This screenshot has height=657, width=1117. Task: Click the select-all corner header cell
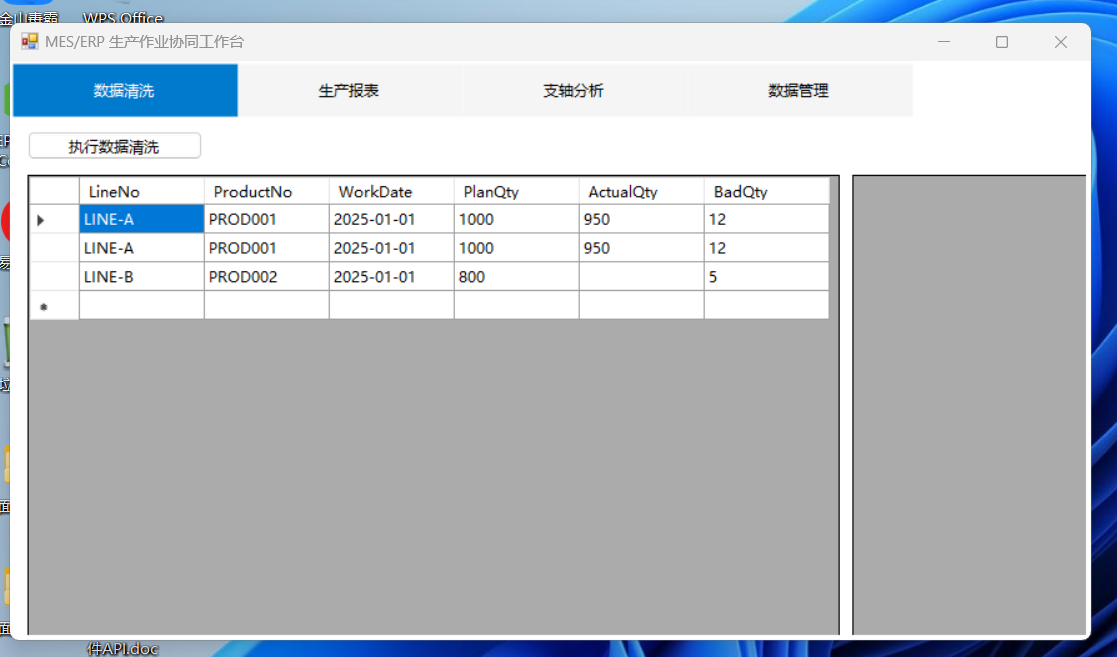pyautogui.click(x=54, y=191)
